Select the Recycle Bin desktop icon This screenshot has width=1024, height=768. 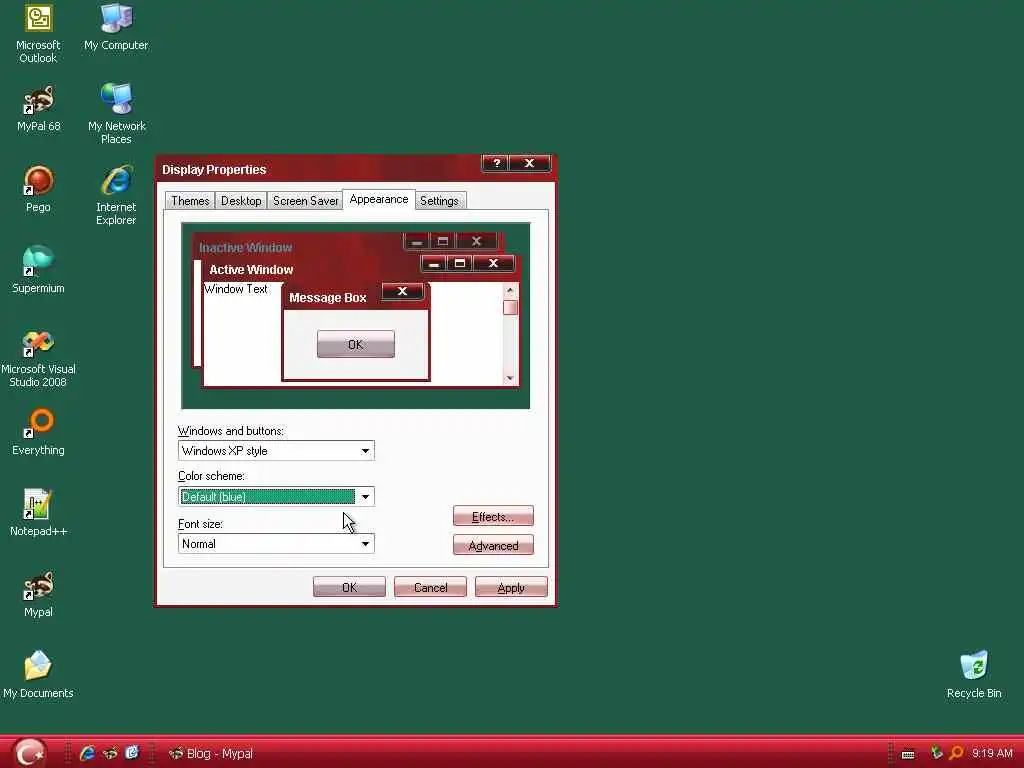pos(974,675)
